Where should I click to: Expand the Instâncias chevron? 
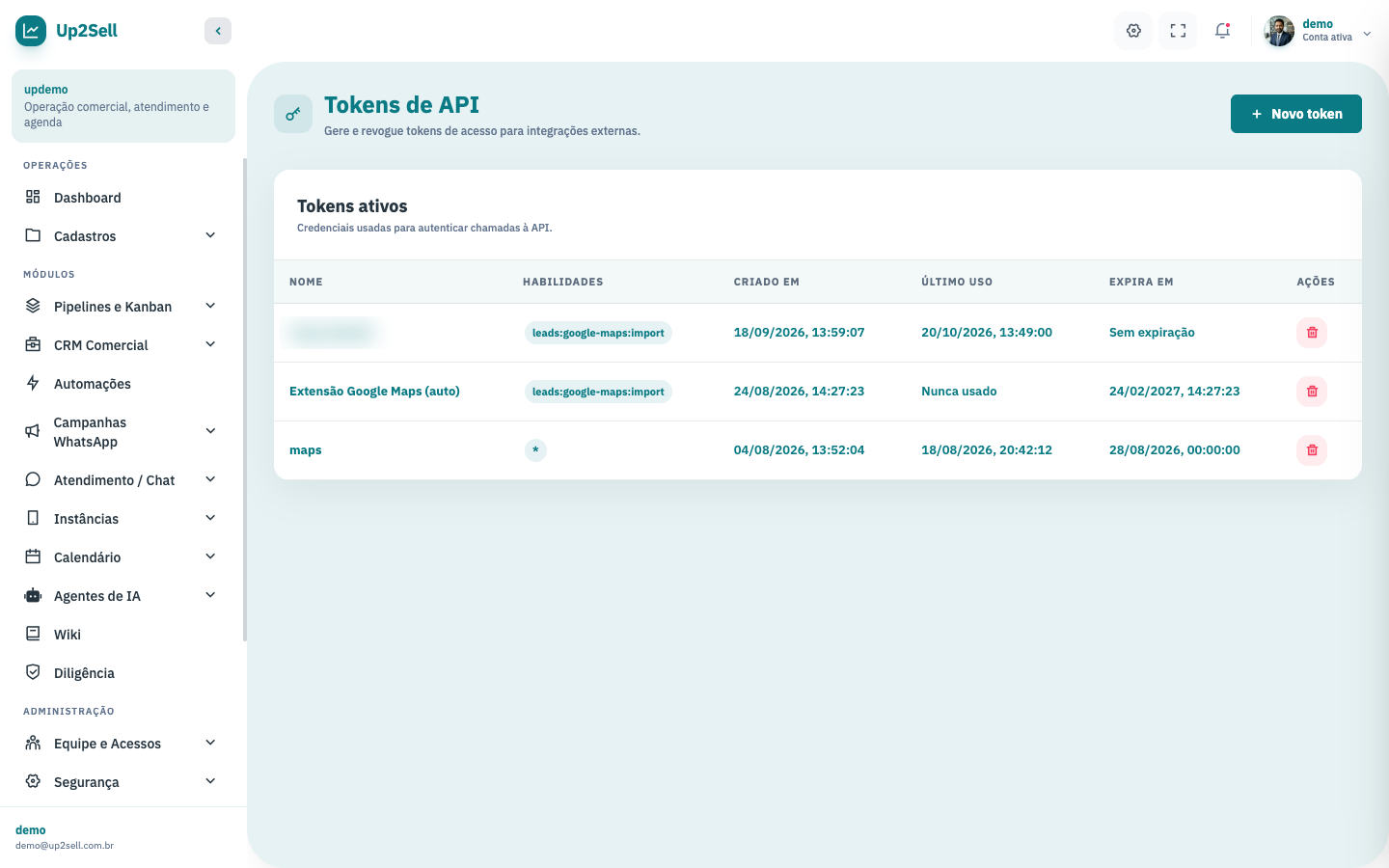point(210,518)
